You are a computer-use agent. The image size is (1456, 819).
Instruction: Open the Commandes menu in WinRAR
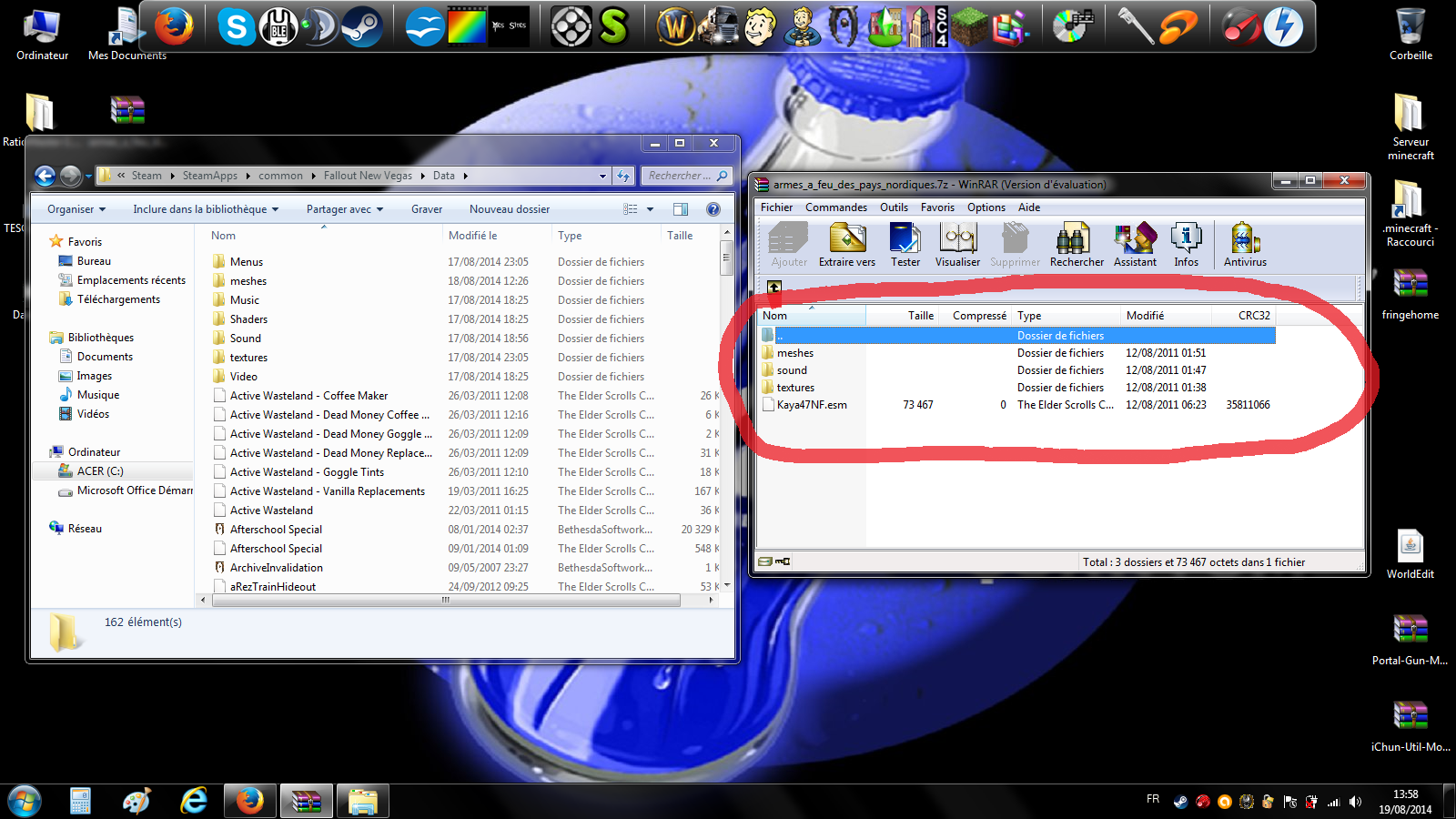point(836,207)
